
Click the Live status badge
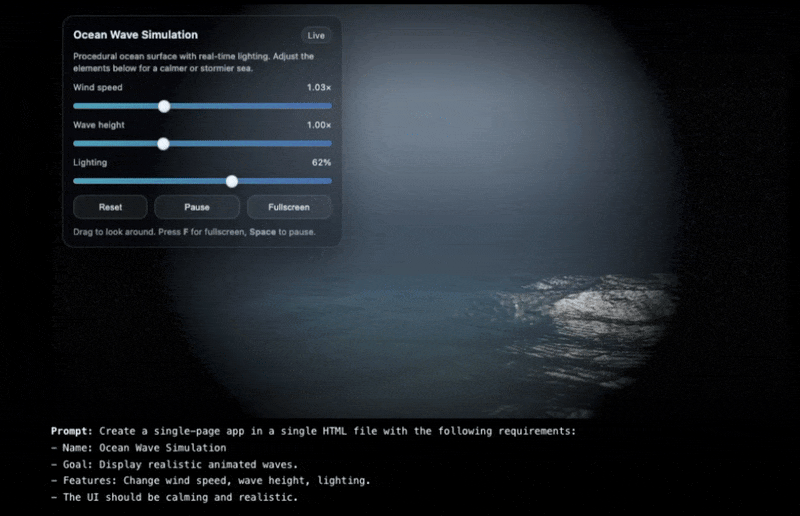click(x=316, y=35)
